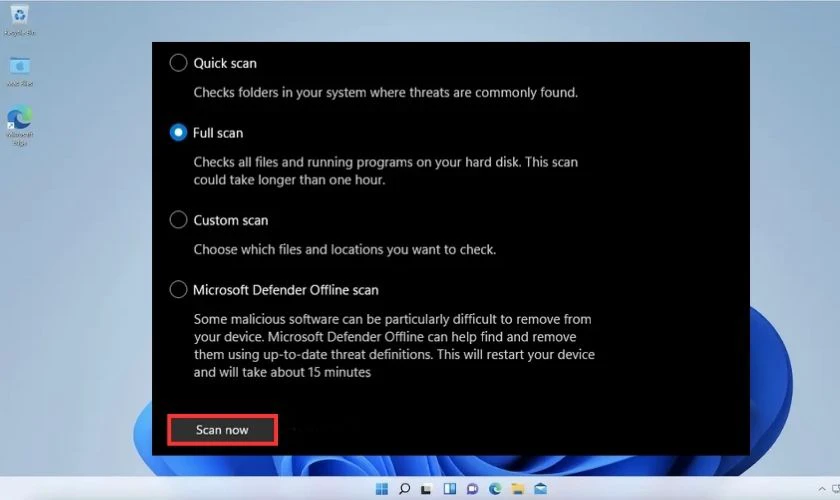This screenshot has width=840, height=500.
Task: Open Microsoft Edge from the taskbar
Action: click(495, 489)
